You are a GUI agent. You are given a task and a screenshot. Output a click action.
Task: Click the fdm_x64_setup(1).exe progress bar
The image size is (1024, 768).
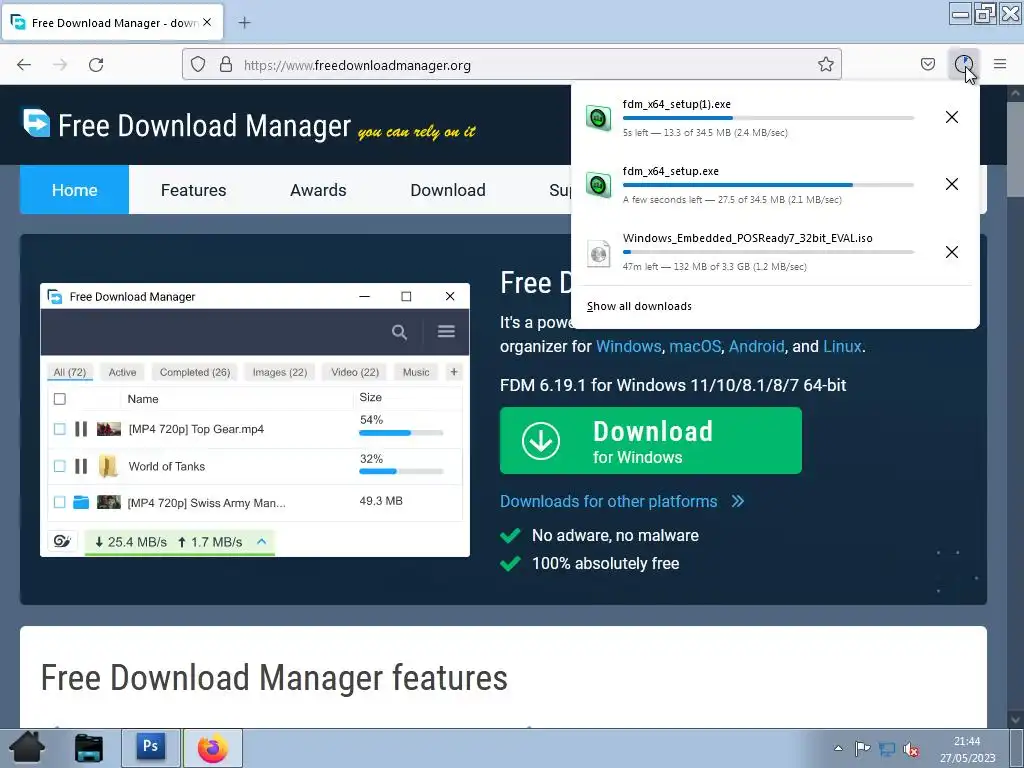click(x=768, y=118)
